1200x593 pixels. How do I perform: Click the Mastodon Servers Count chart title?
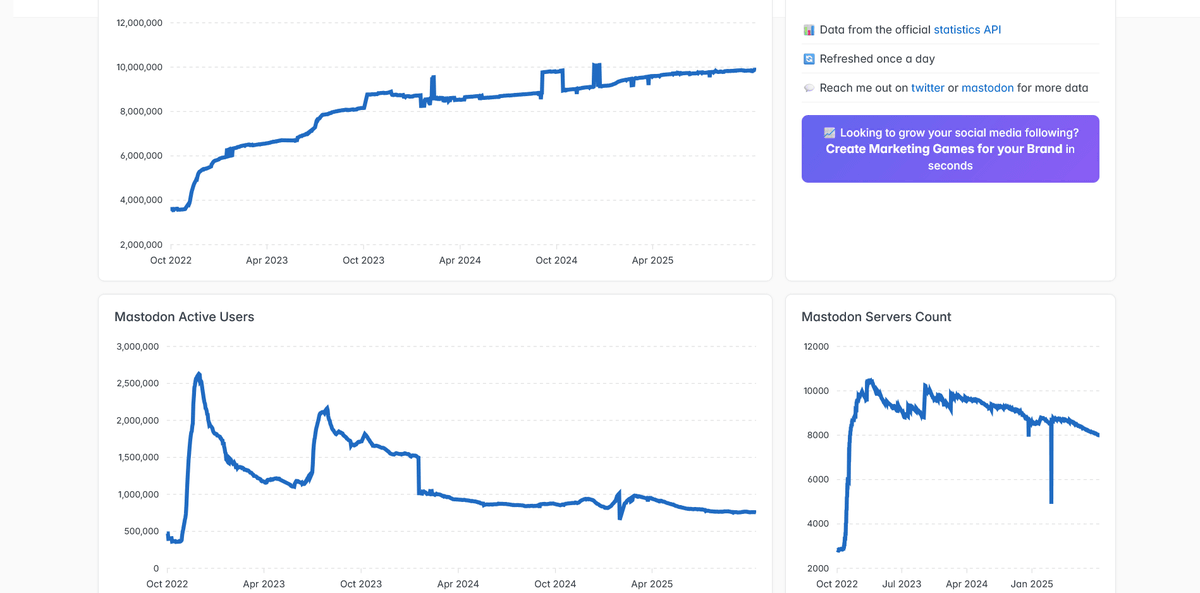click(x=876, y=317)
